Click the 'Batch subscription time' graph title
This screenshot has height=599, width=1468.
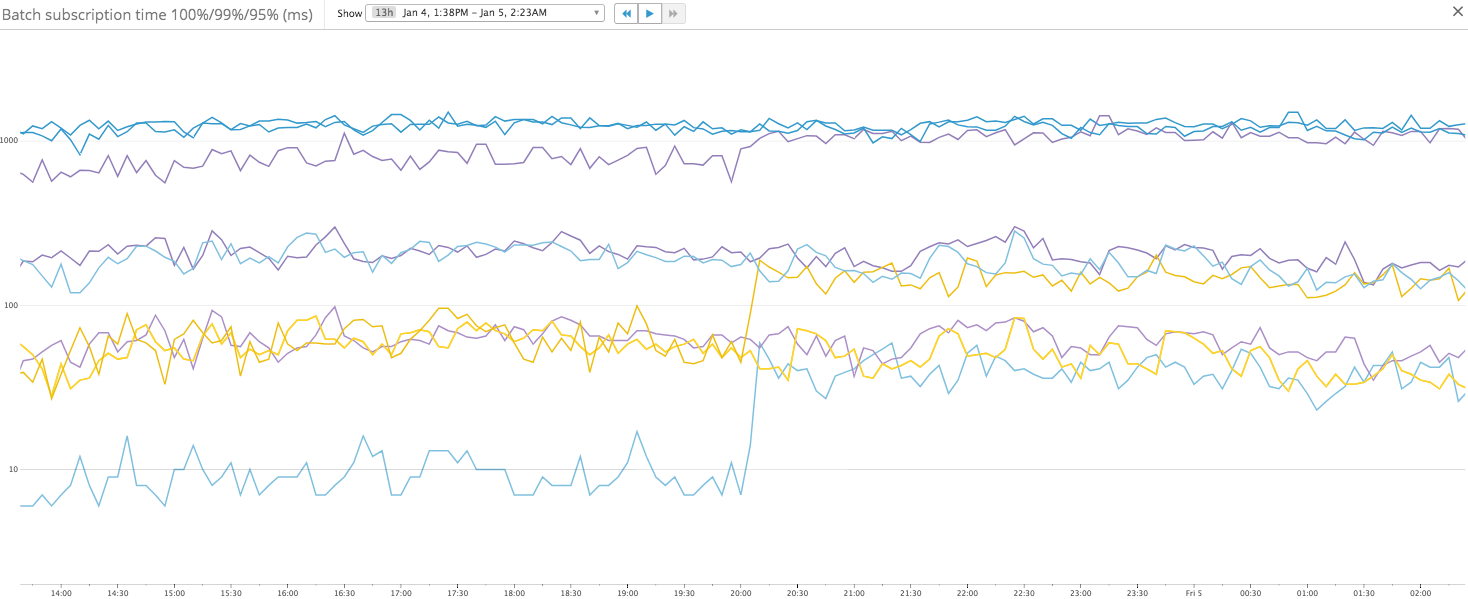[x=157, y=14]
